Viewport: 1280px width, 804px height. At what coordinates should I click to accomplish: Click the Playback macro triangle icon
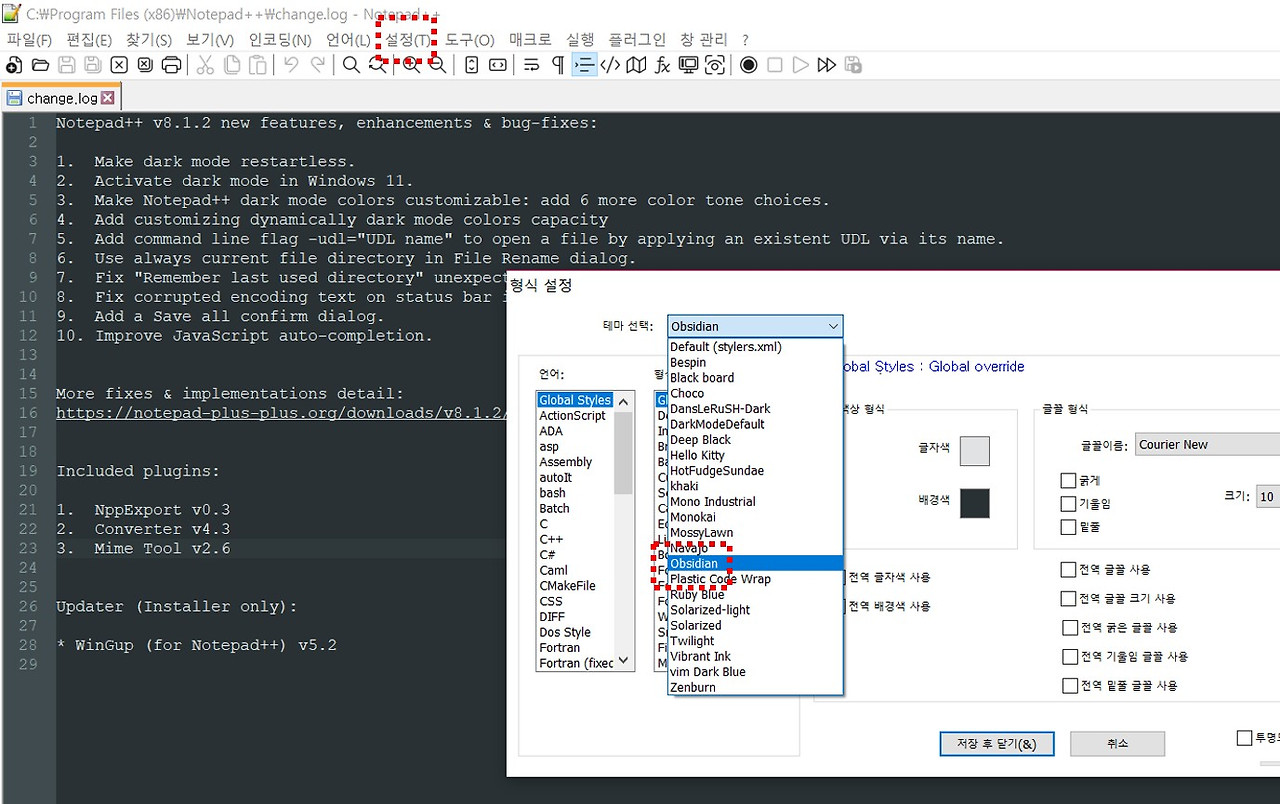(x=800, y=65)
